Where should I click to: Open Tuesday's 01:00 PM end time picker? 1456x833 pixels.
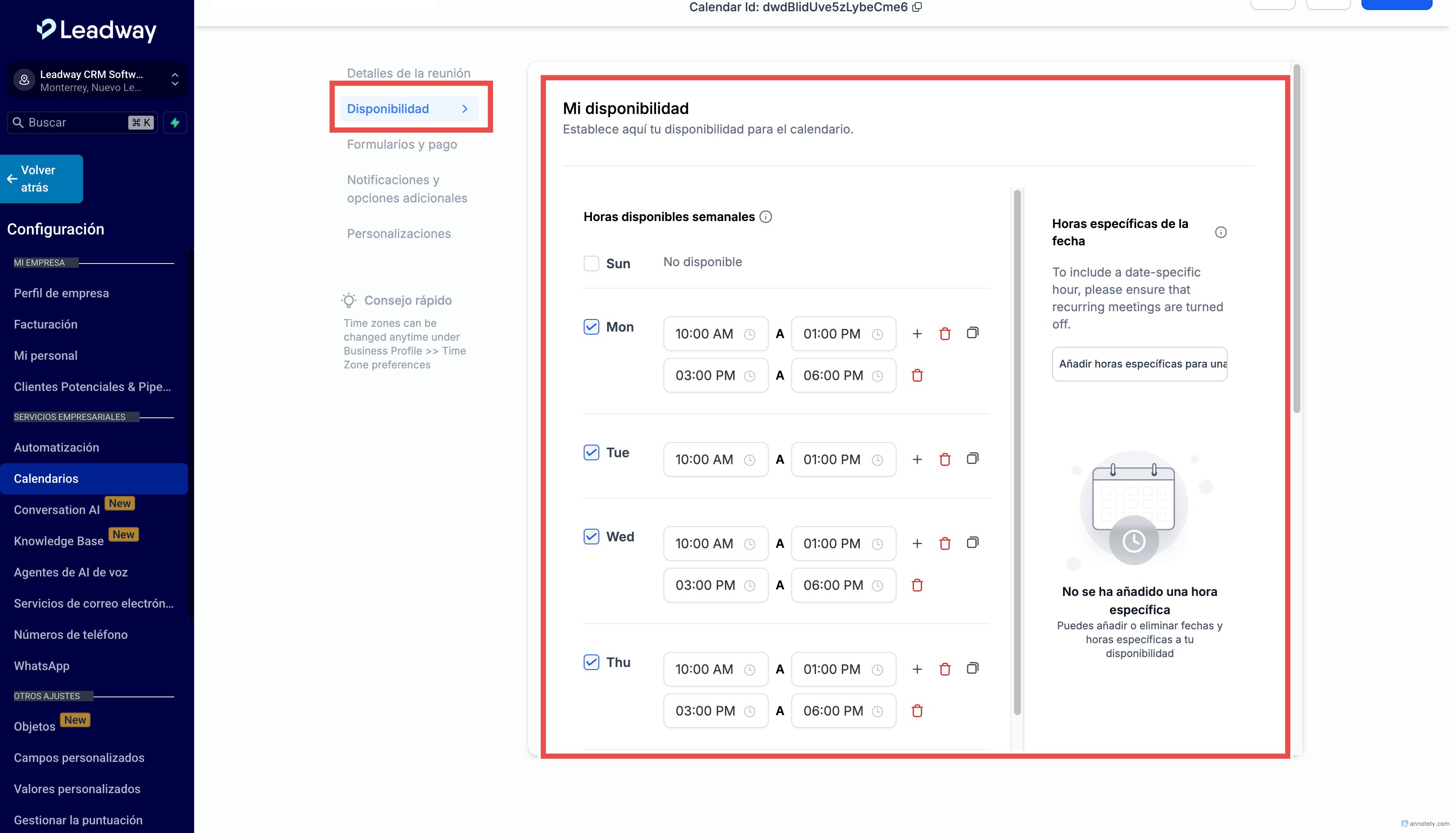coord(843,459)
